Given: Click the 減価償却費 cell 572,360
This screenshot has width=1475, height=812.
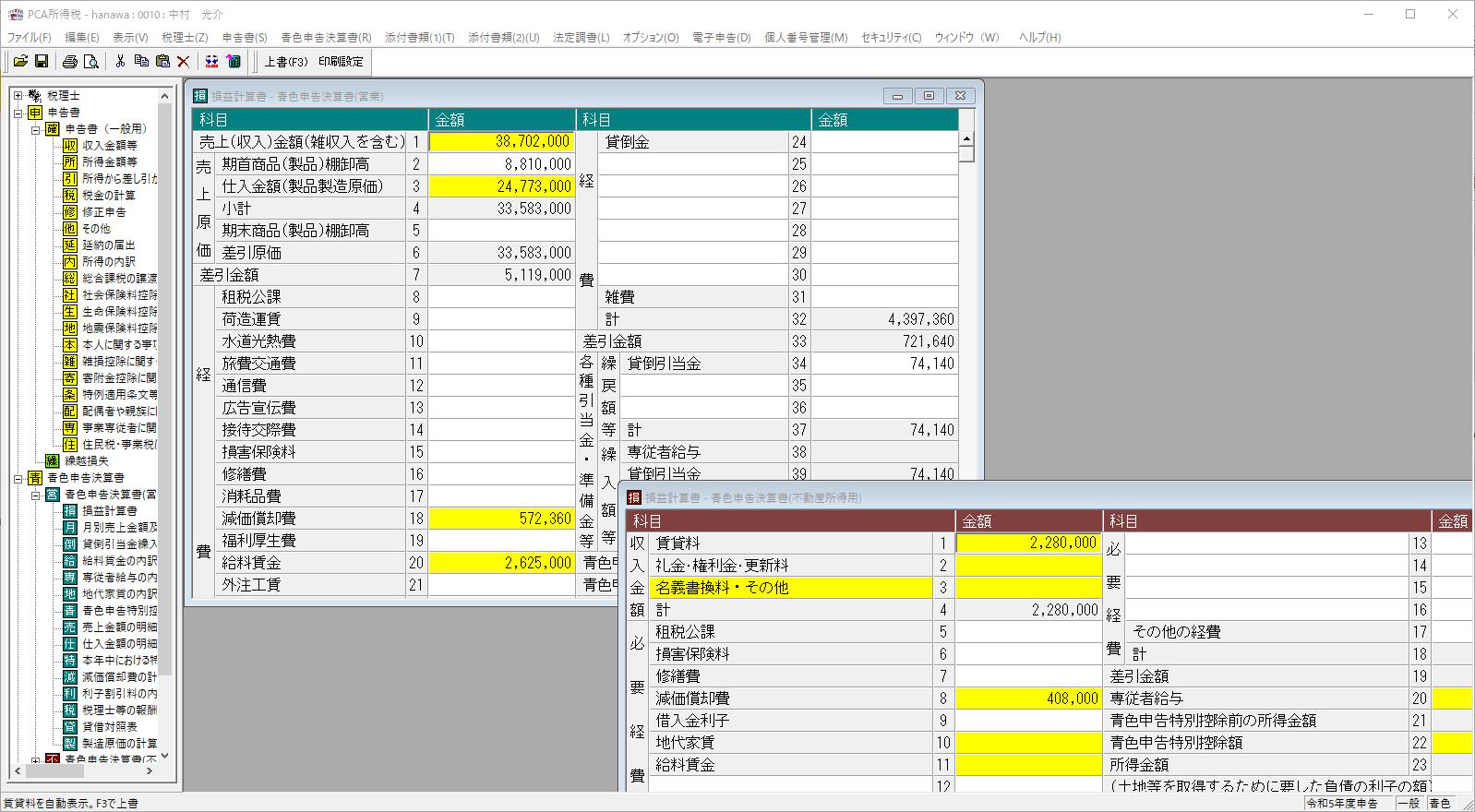Looking at the screenshot, I should point(501,519).
